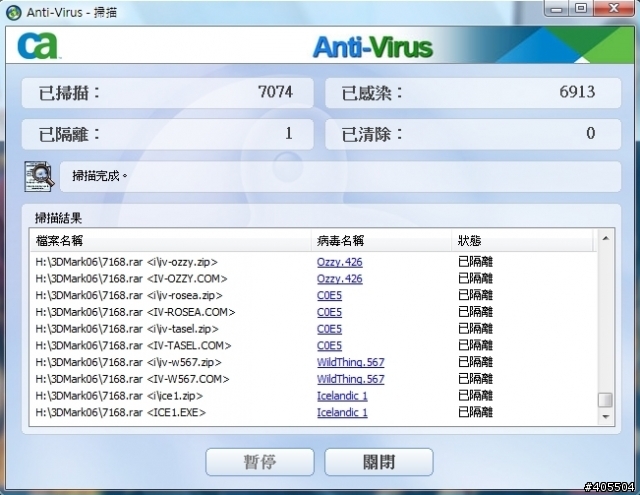
Task: Click the CA logo in header
Action: coord(38,46)
